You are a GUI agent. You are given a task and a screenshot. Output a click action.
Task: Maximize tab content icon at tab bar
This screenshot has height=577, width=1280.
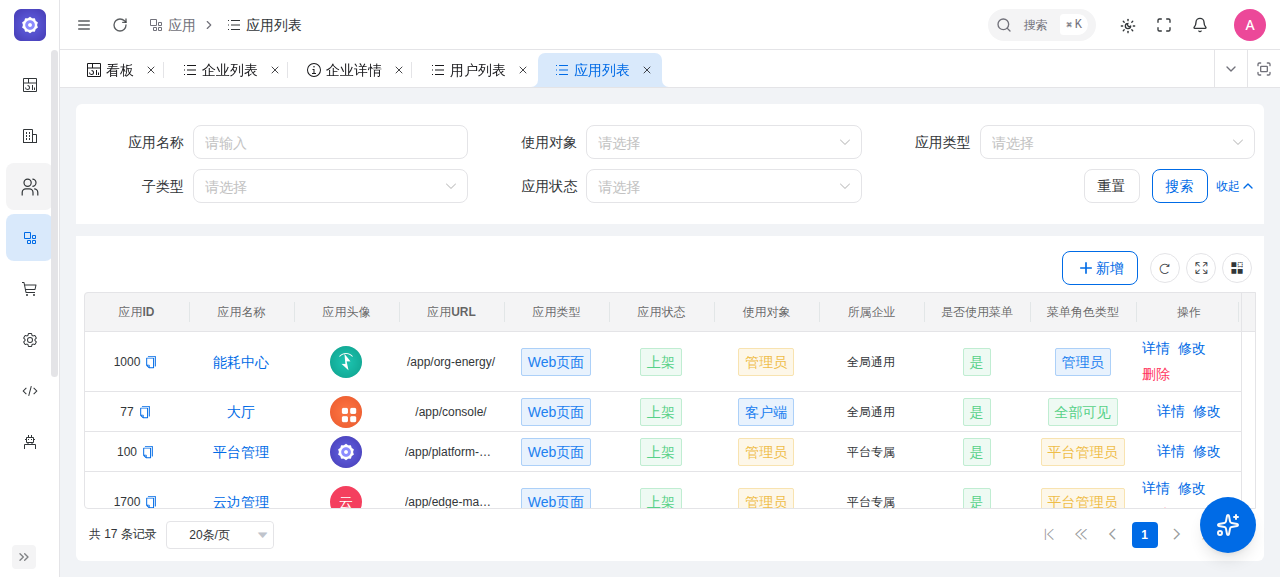click(1263, 69)
